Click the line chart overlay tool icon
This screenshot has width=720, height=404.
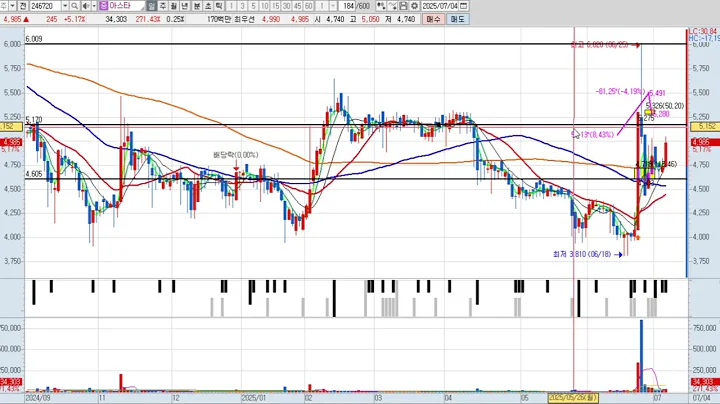(x=392, y=6)
